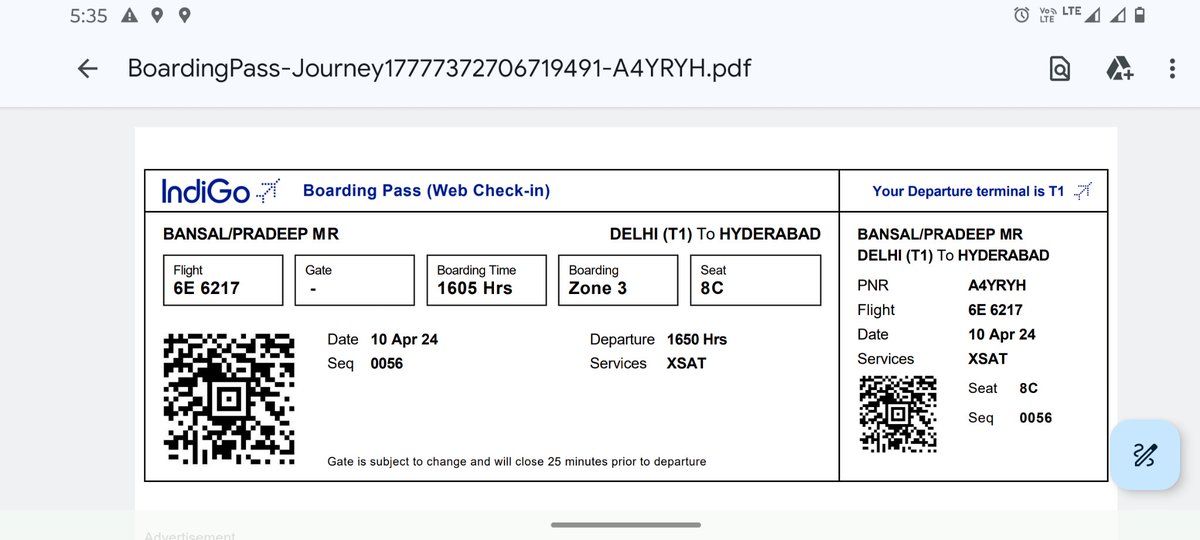Open the three-dot overflow menu
Screen dimensions: 1200x540
[1172, 69]
